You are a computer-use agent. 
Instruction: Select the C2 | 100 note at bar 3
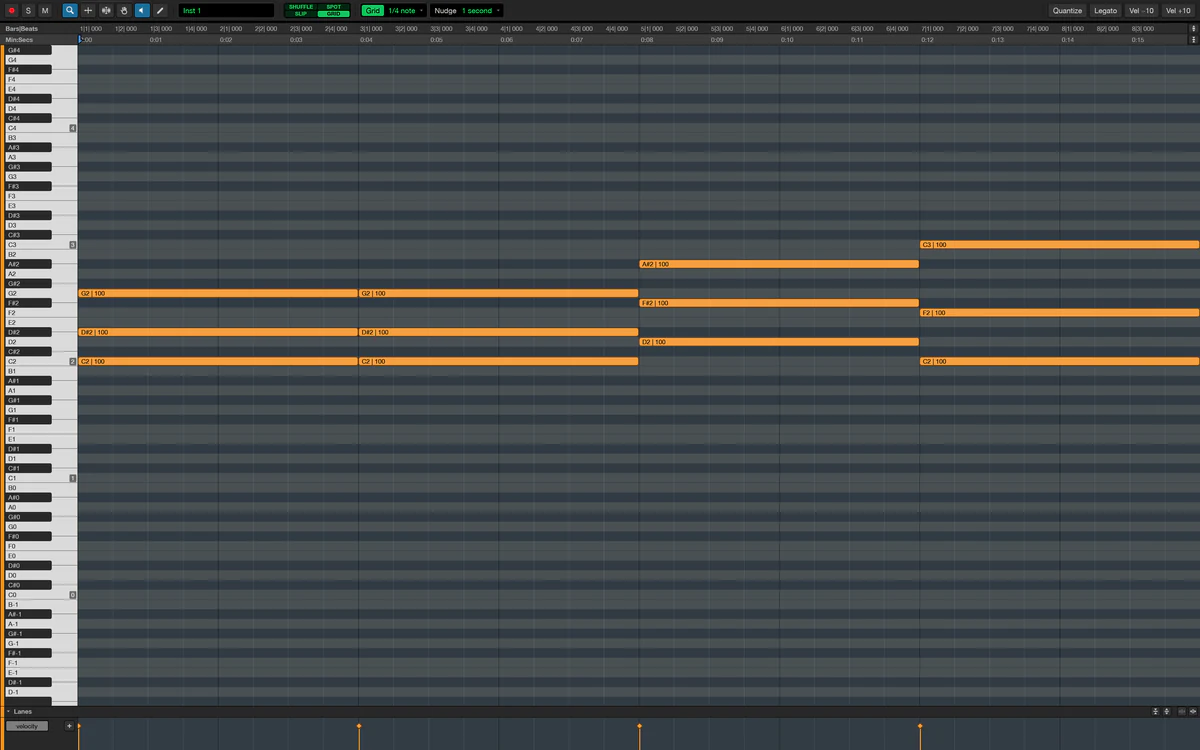(498, 361)
